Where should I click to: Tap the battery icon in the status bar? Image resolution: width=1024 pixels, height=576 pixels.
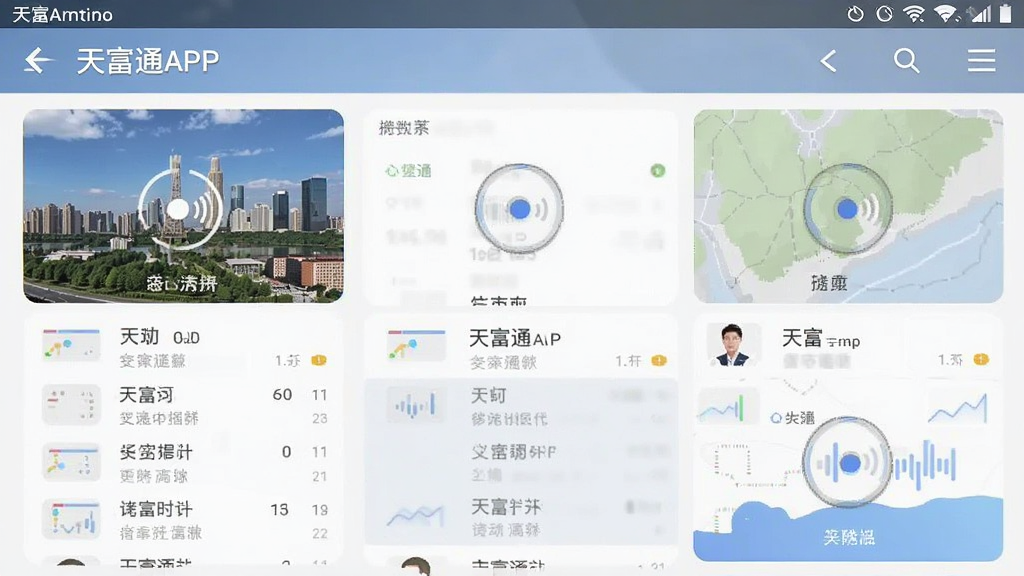point(1006,14)
